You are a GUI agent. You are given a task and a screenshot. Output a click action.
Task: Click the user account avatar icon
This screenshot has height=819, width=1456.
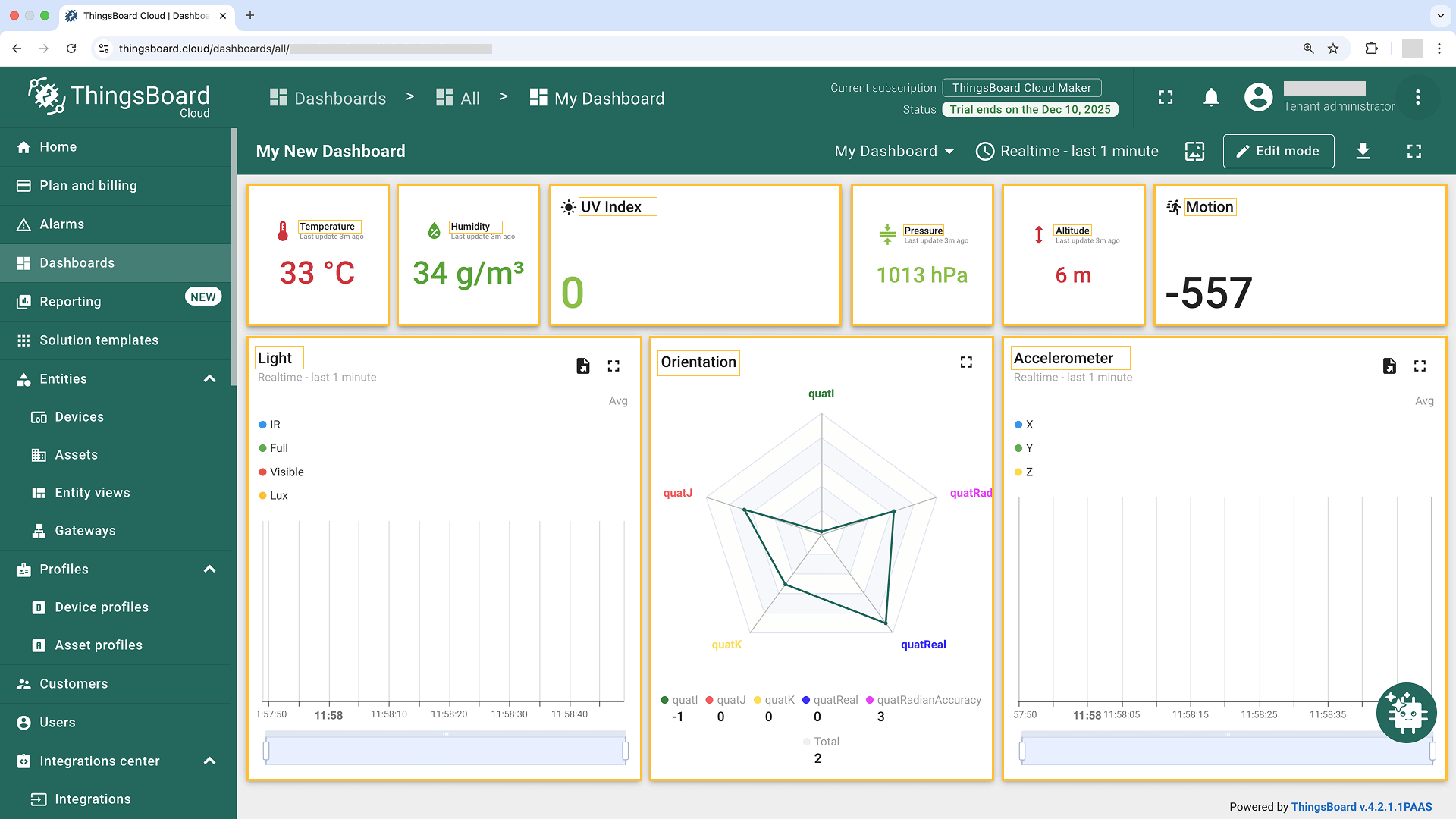point(1258,97)
